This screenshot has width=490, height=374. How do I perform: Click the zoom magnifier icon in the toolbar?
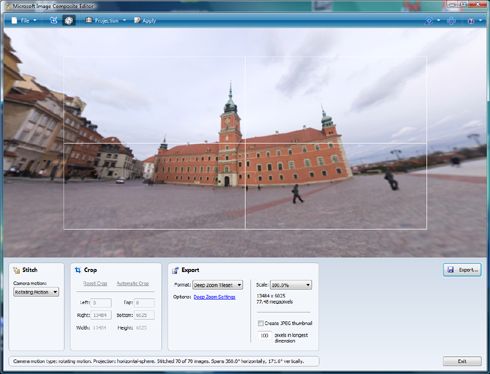(429, 21)
